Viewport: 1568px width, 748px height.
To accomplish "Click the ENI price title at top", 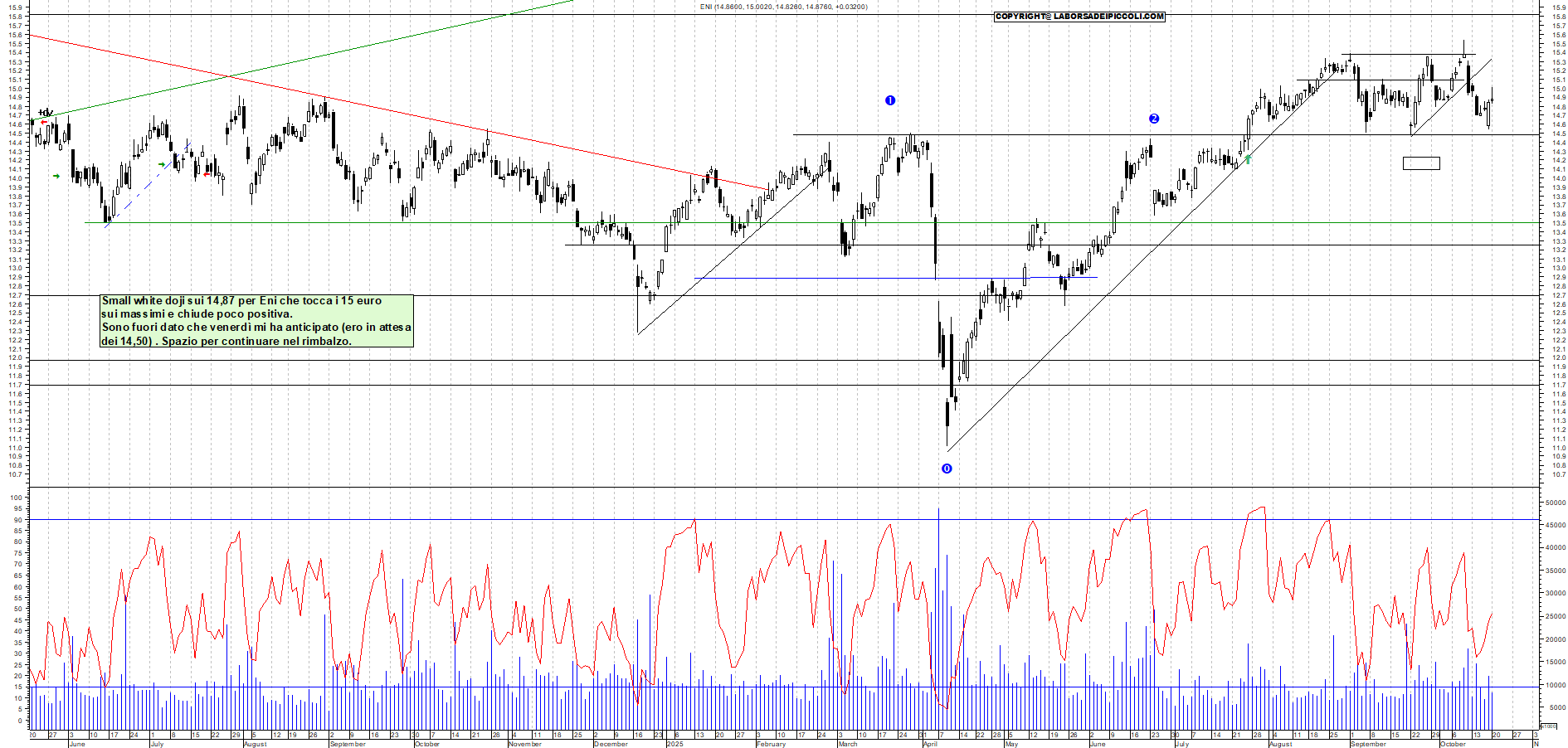I will coord(783,7).
